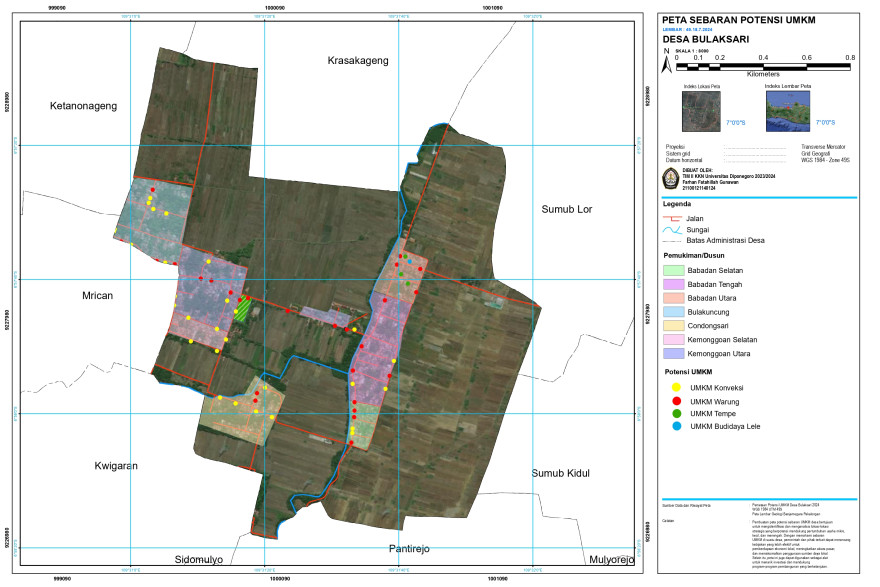Click the Universitas Diponegoro logo emblem
880x587 pixels.
coord(670,178)
